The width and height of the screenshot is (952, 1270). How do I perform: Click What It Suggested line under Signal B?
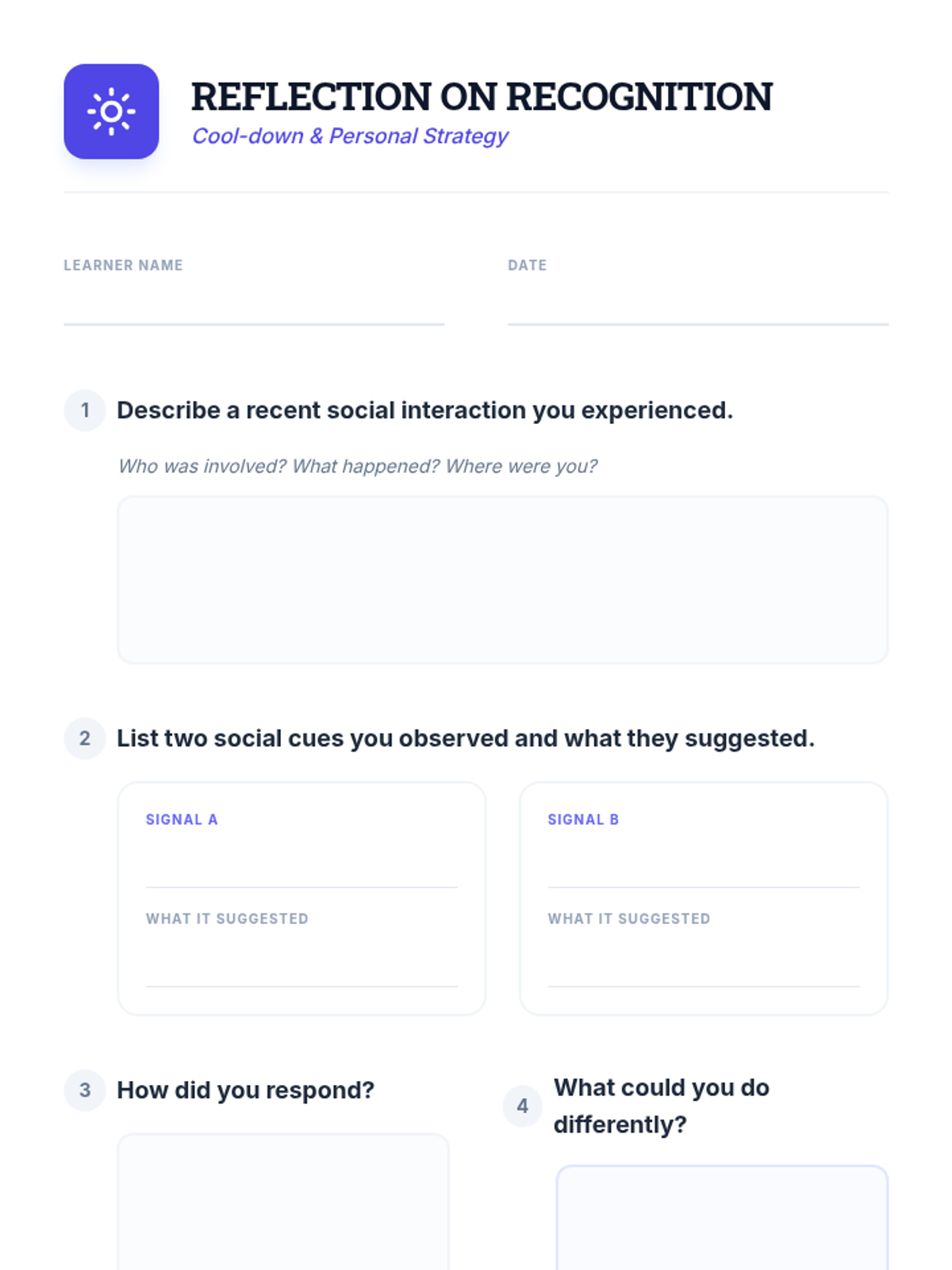(x=704, y=964)
